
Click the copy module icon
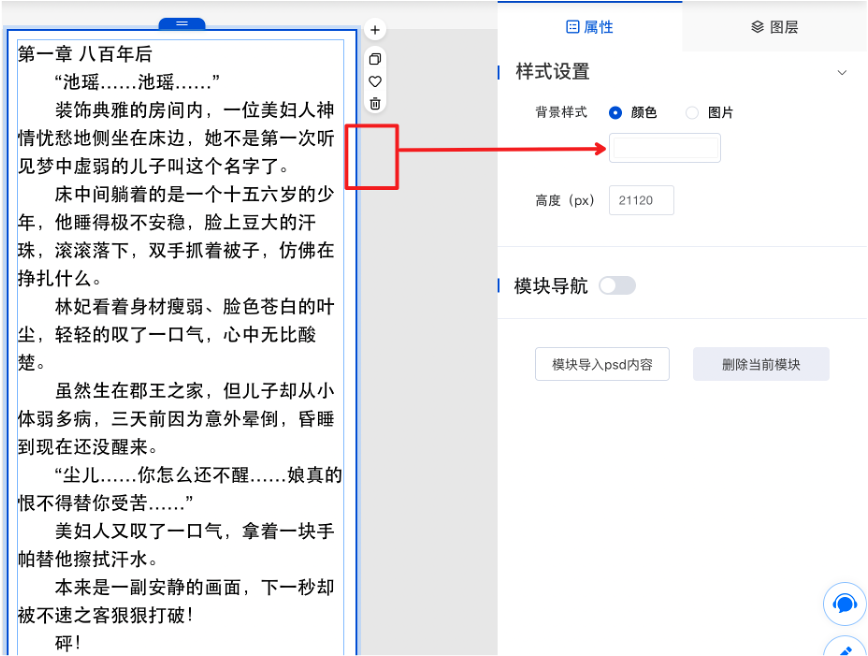pyautogui.click(x=375, y=59)
